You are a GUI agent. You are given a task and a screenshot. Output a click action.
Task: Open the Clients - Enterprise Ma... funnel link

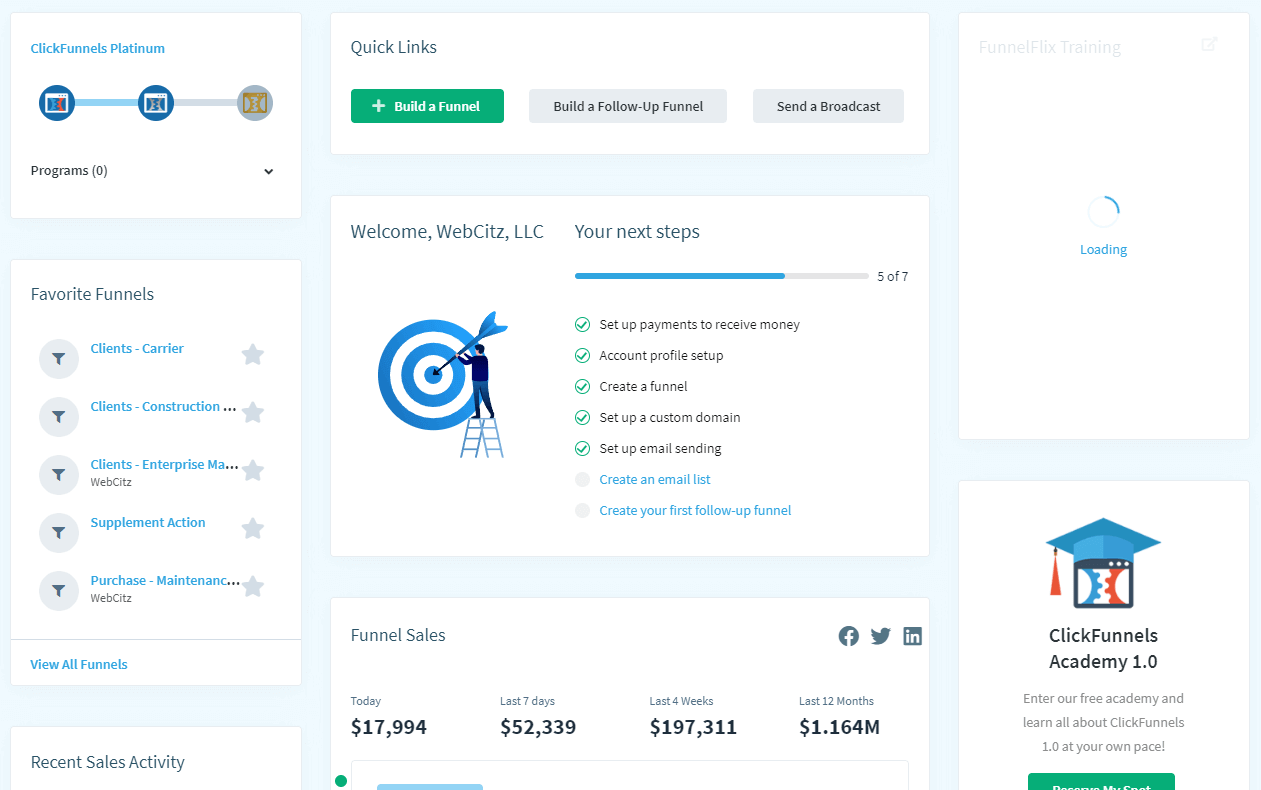coord(164,465)
